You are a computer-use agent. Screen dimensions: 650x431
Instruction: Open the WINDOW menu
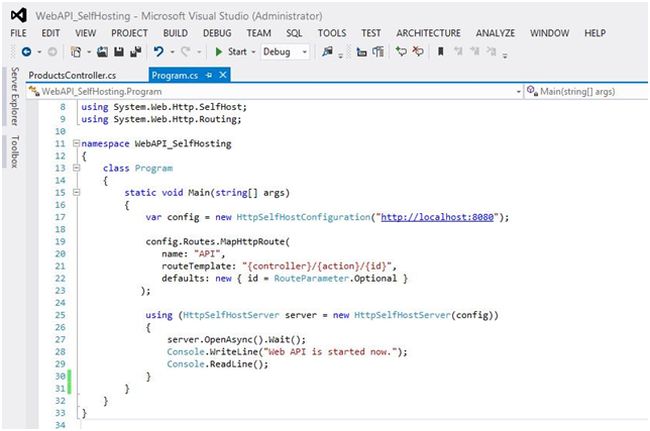(550, 33)
